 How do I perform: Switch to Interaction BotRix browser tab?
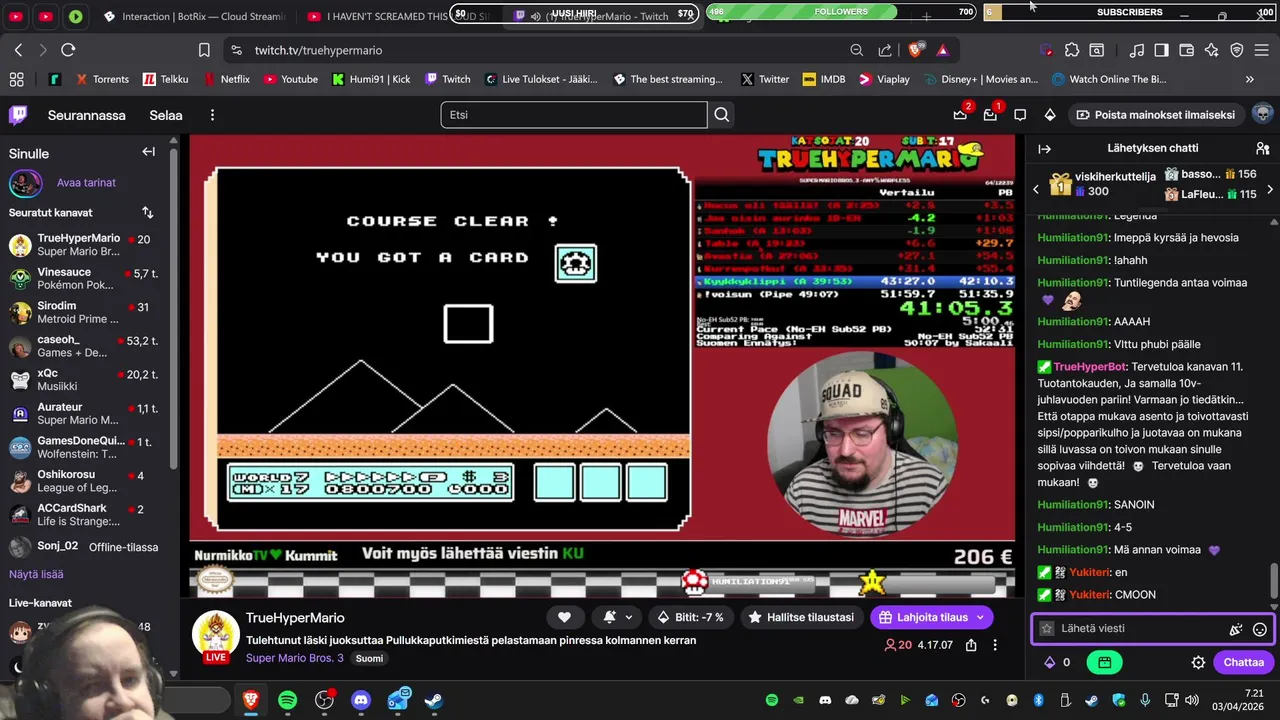pyautogui.click(x=194, y=16)
